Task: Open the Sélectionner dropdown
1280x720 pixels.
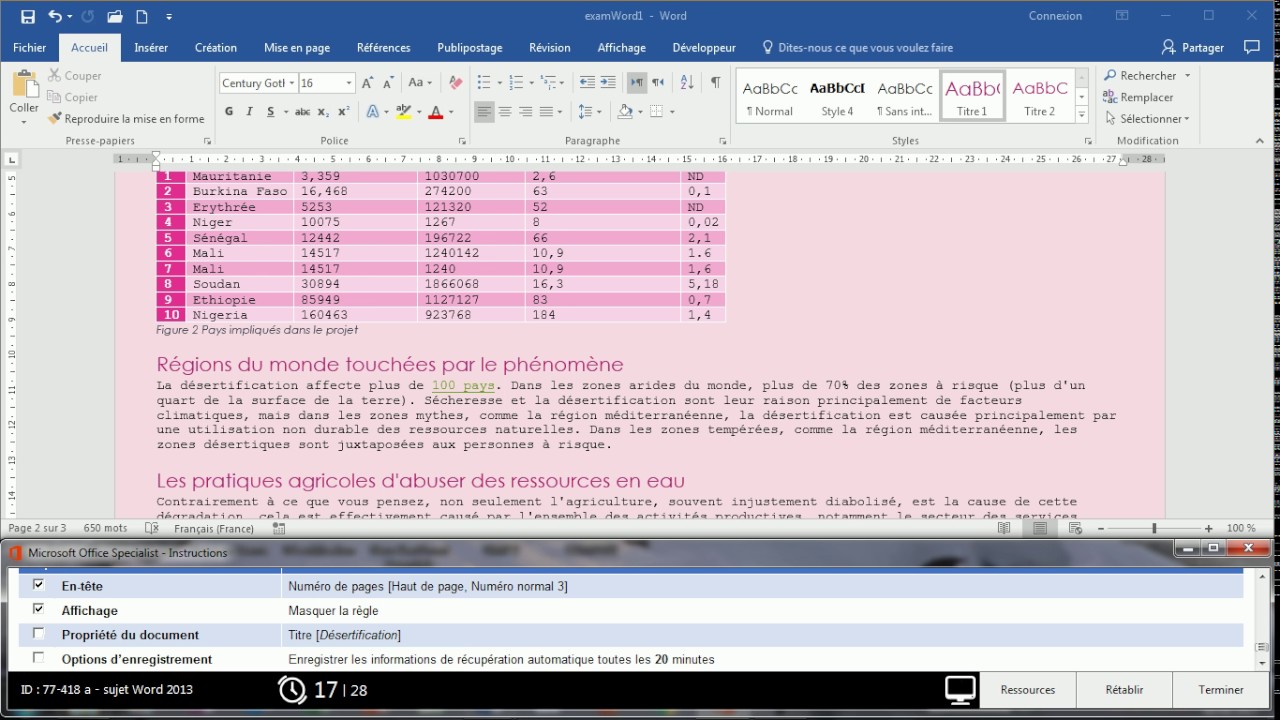Action: point(1146,119)
